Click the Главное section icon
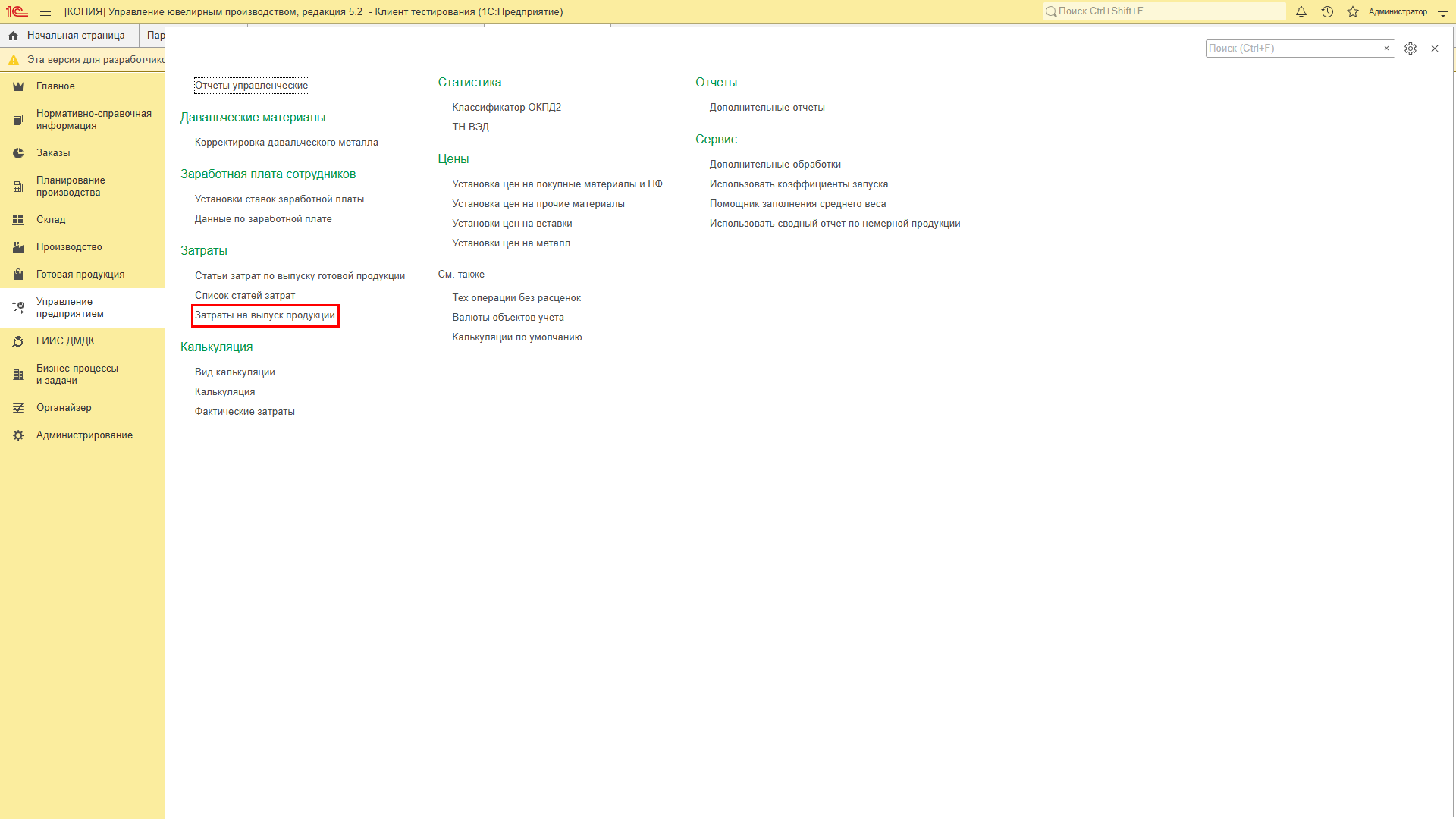 tap(18, 86)
